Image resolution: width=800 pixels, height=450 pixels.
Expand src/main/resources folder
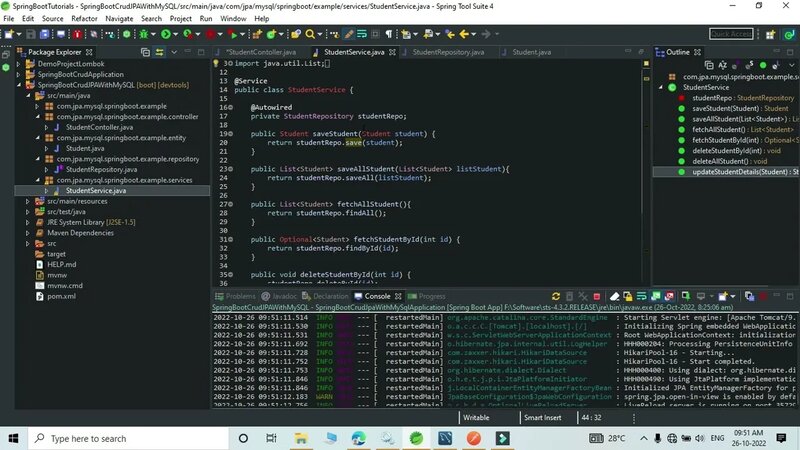coord(28,202)
